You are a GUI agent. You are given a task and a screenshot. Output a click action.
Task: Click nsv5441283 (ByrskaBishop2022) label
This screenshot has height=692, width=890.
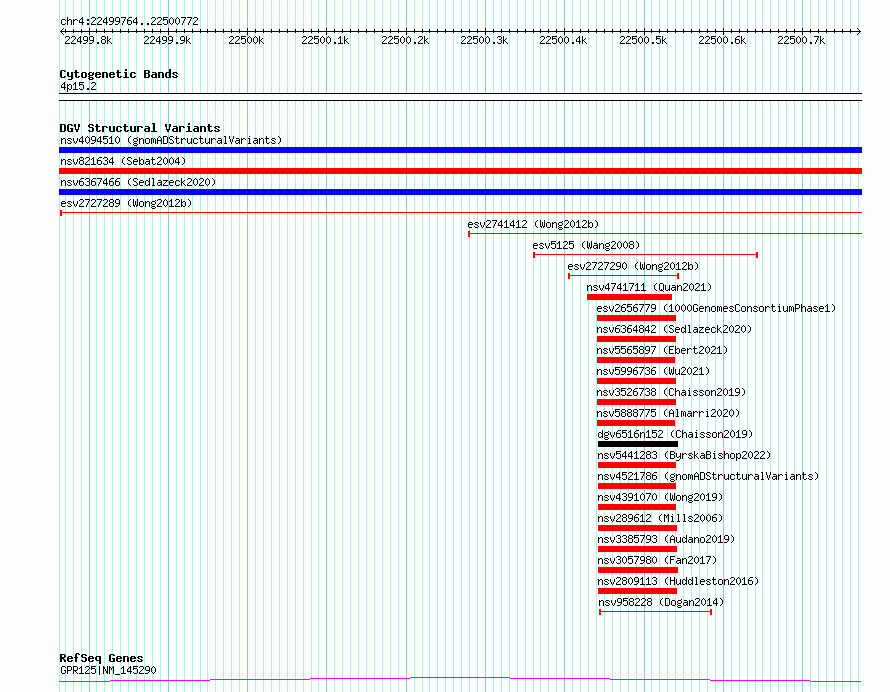(684, 455)
